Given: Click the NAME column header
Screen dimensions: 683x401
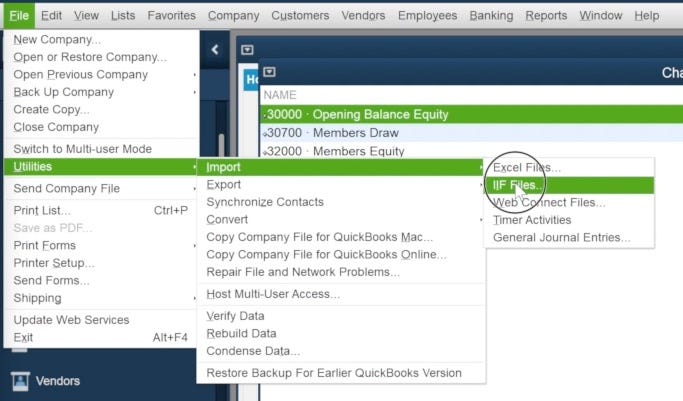Looking at the screenshot, I should (280, 95).
